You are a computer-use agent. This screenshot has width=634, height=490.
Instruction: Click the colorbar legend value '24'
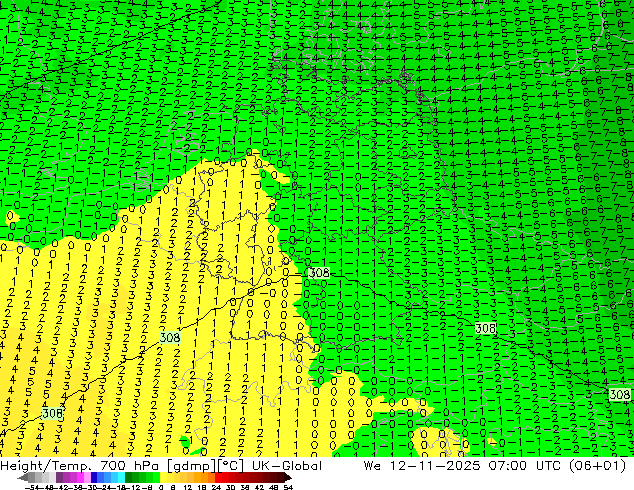216,487
